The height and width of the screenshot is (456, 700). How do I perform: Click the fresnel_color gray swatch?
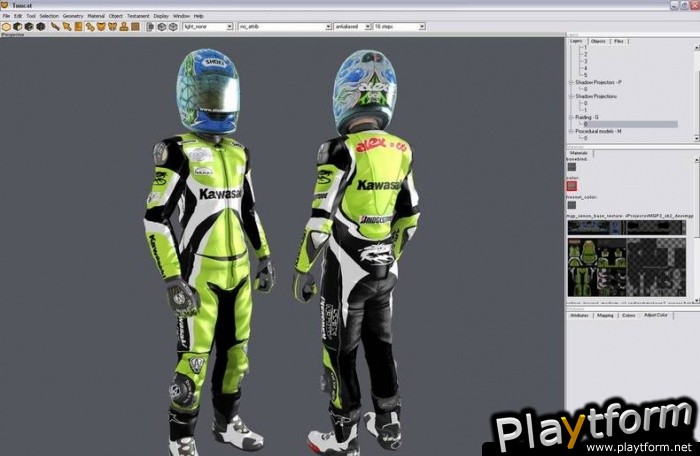tap(572, 205)
